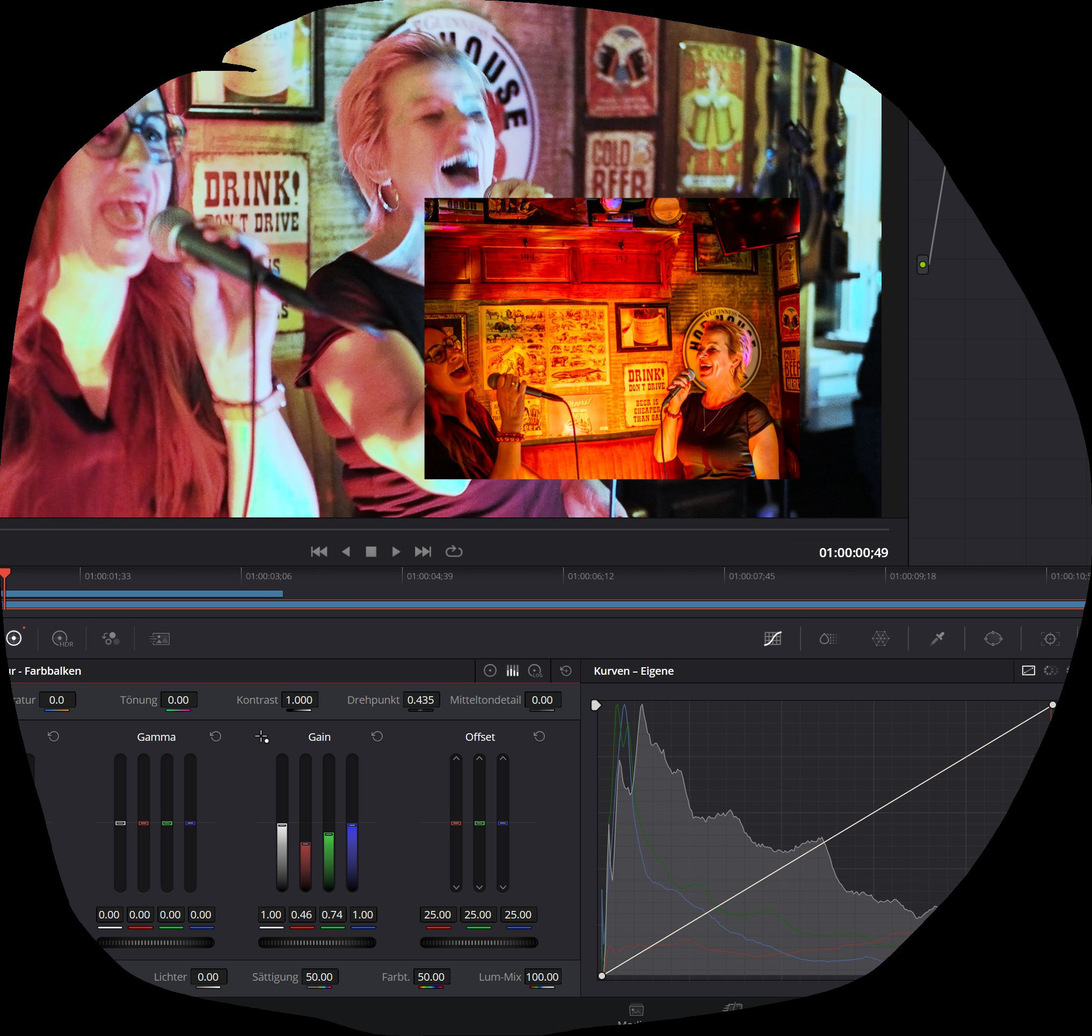
Task: Open the HDR color wheels palette
Action: pos(61,638)
